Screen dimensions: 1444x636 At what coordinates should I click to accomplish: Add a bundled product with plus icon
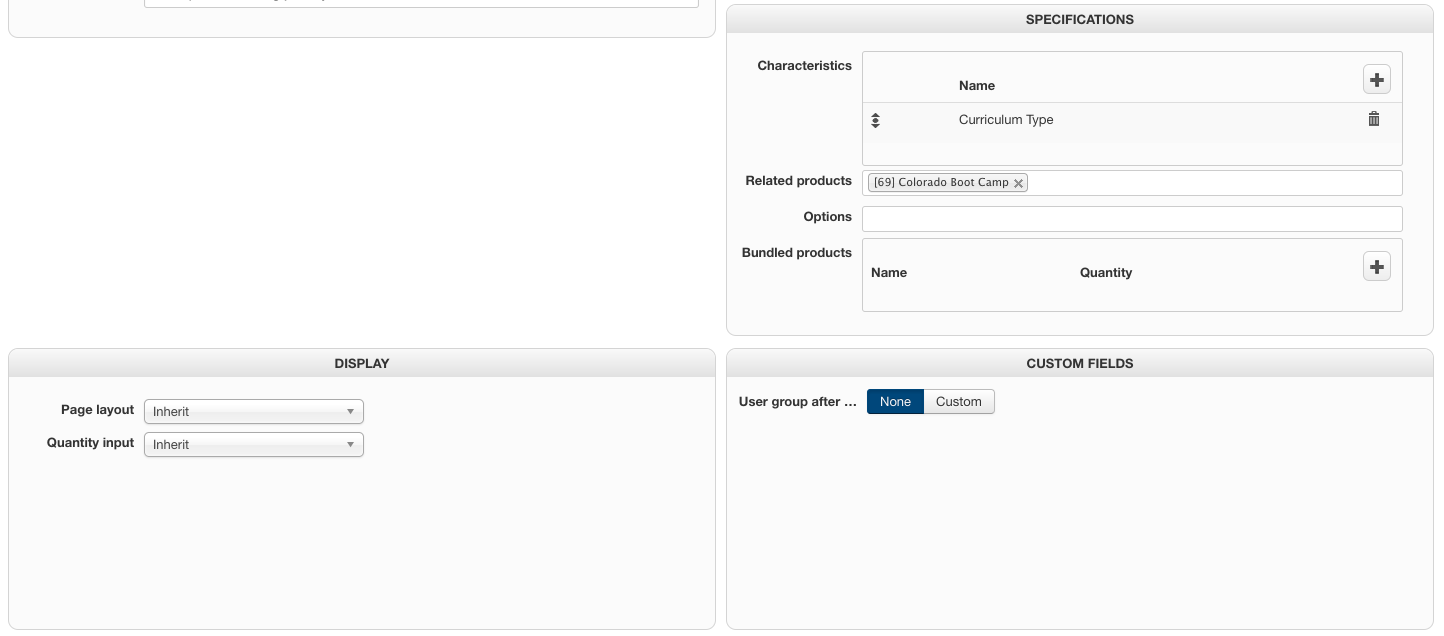pos(1377,267)
